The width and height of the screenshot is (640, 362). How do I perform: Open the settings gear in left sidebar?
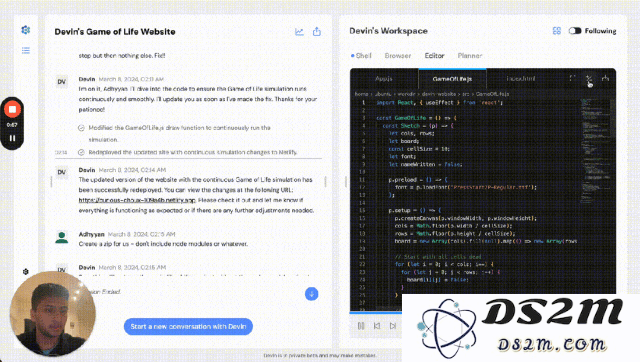(x=26, y=271)
